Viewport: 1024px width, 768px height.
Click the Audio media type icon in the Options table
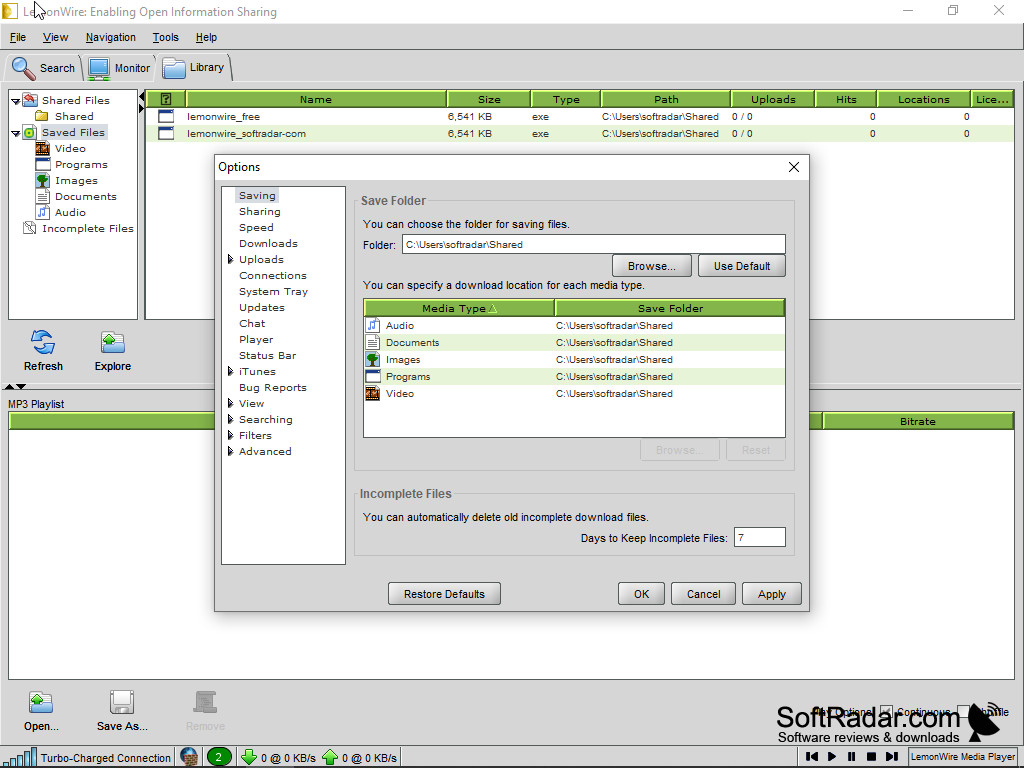[x=372, y=325]
